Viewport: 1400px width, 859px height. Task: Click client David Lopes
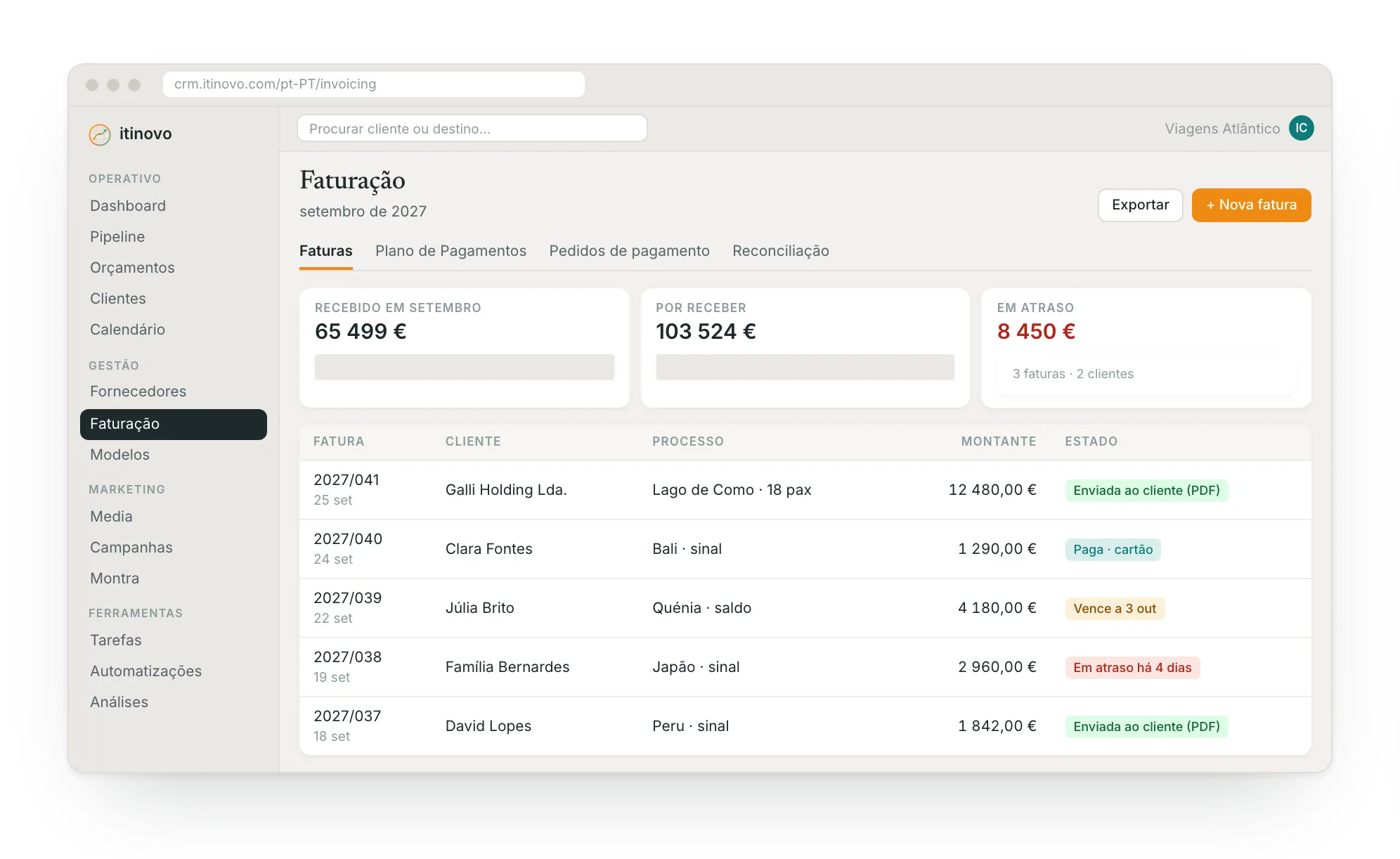click(x=488, y=726)
